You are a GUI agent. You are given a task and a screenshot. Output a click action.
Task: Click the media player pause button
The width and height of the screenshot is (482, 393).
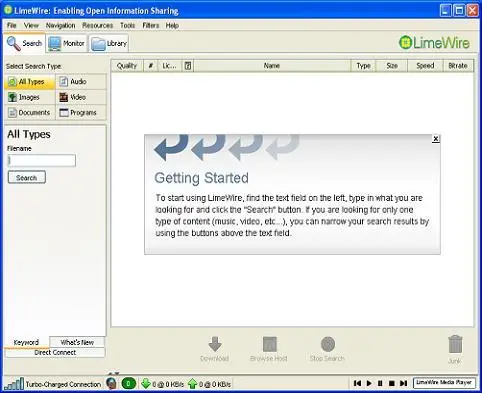click(x=380, y=383)
